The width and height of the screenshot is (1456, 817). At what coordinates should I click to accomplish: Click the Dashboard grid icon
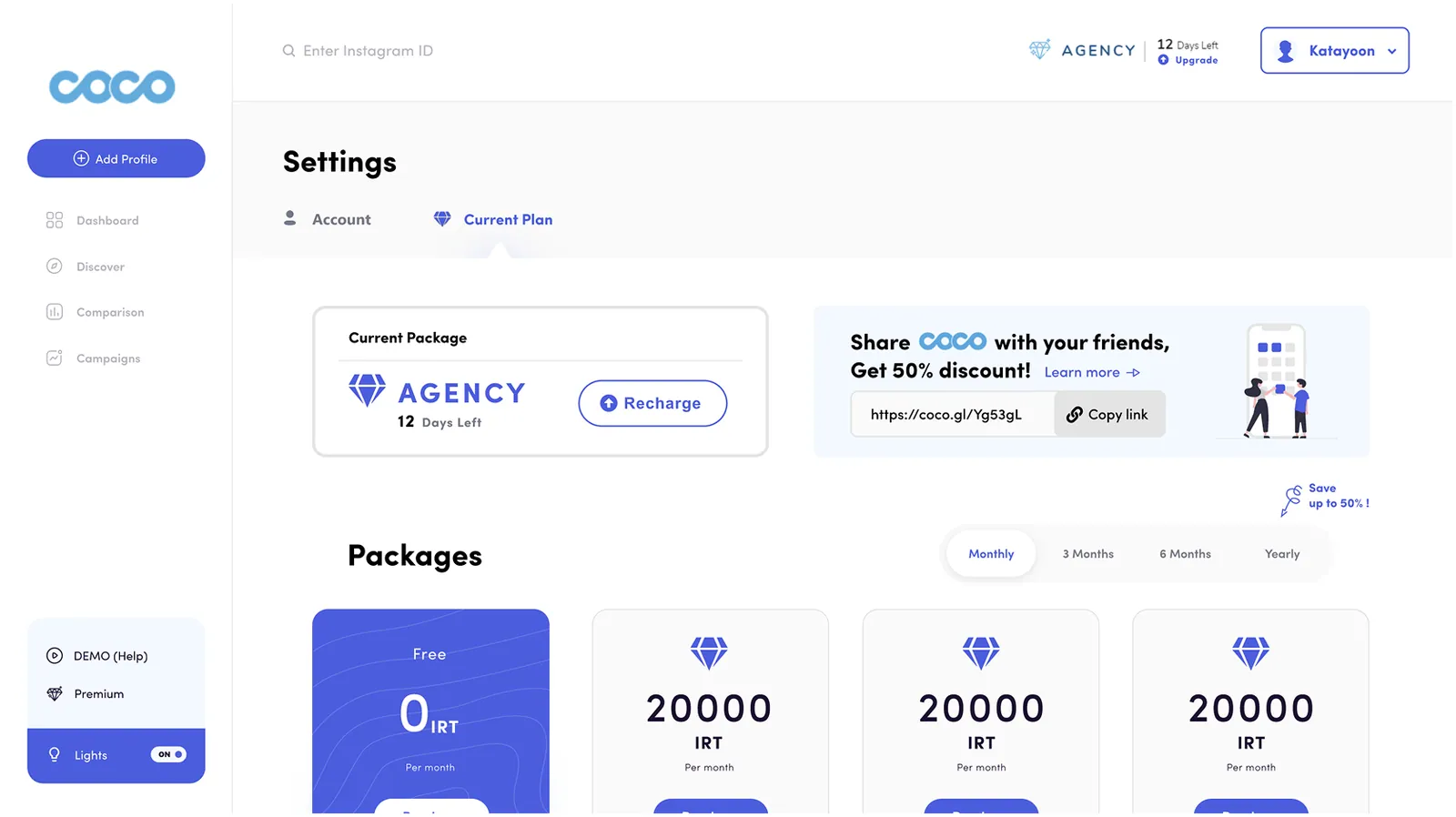click(x=55, y=220)
